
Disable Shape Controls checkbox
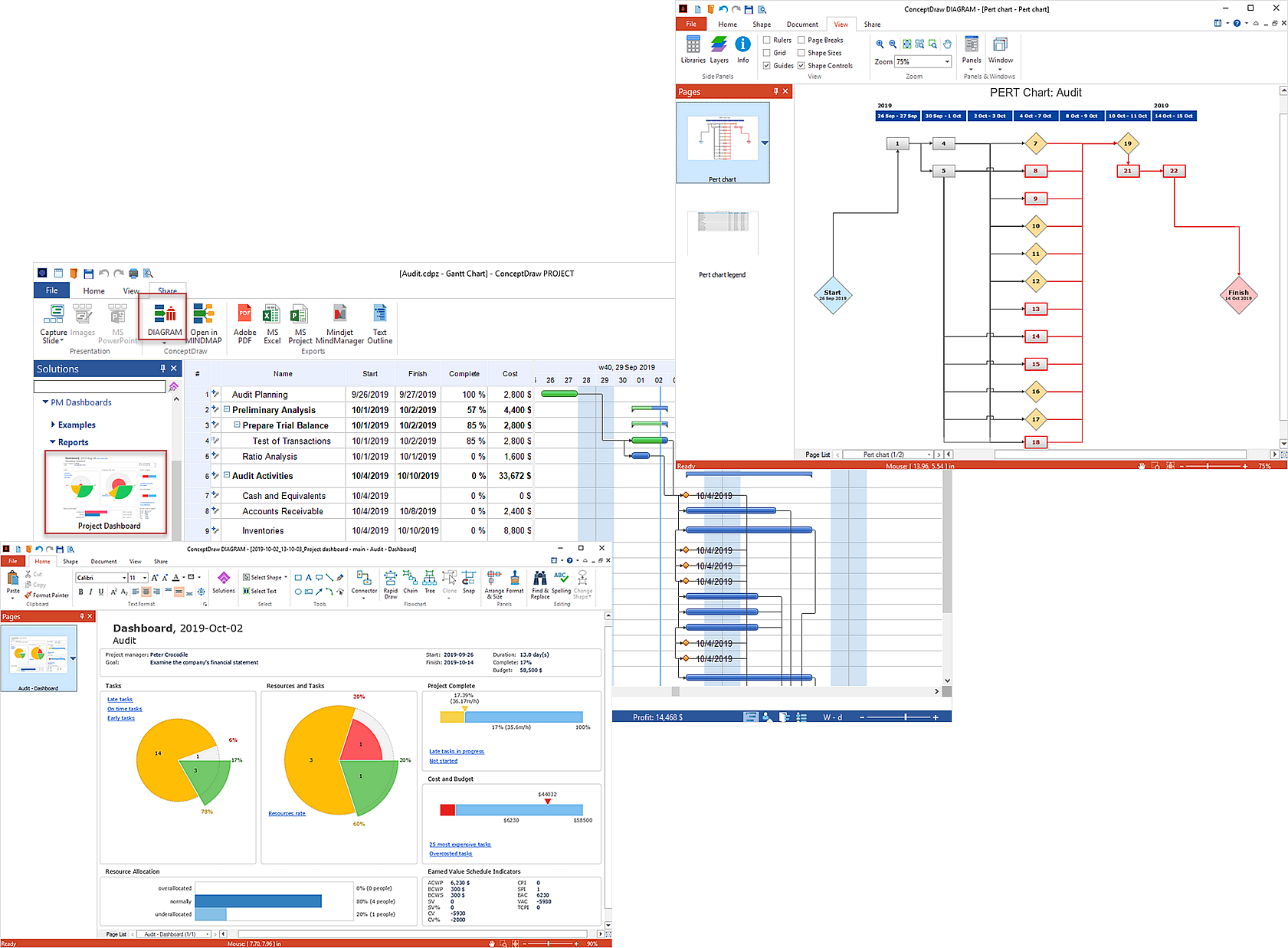coord(801,66)
